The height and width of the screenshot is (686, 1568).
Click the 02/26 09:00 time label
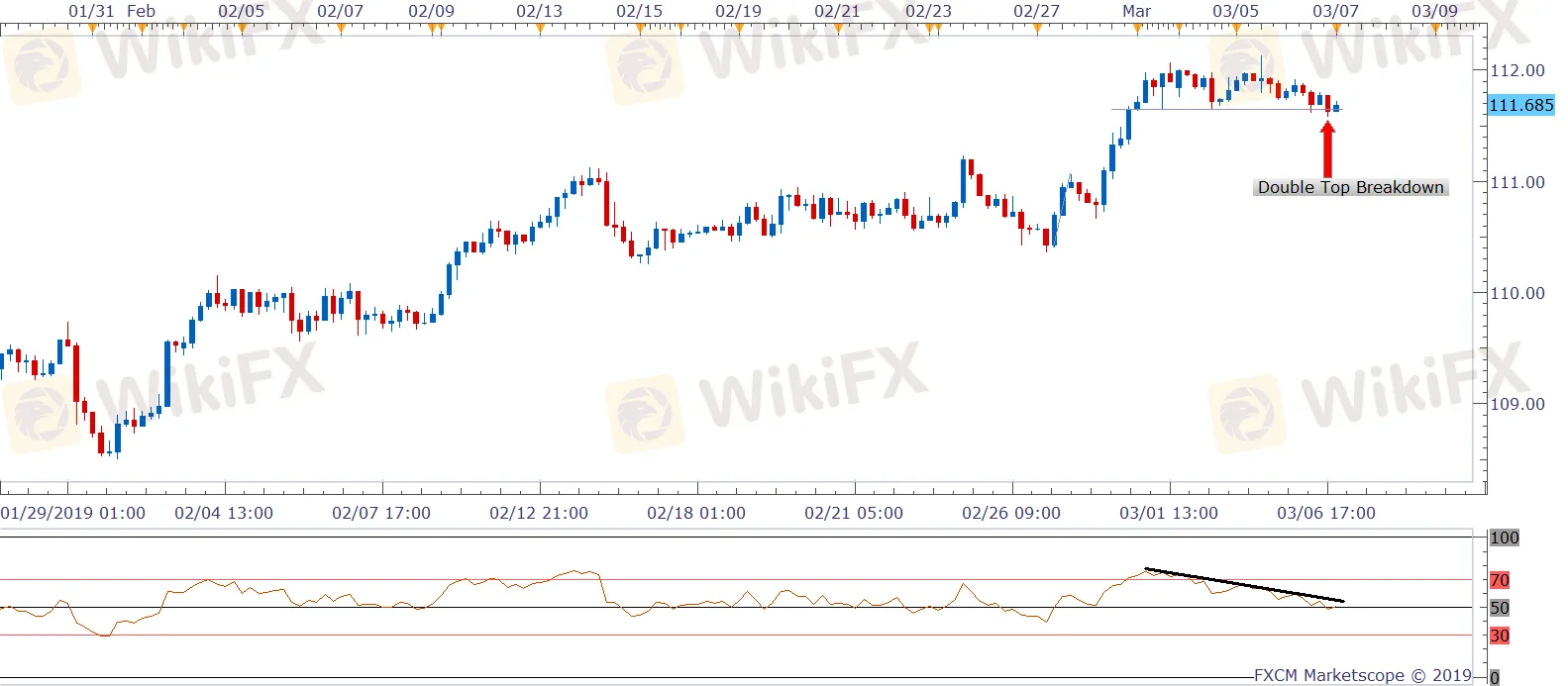1011,513
